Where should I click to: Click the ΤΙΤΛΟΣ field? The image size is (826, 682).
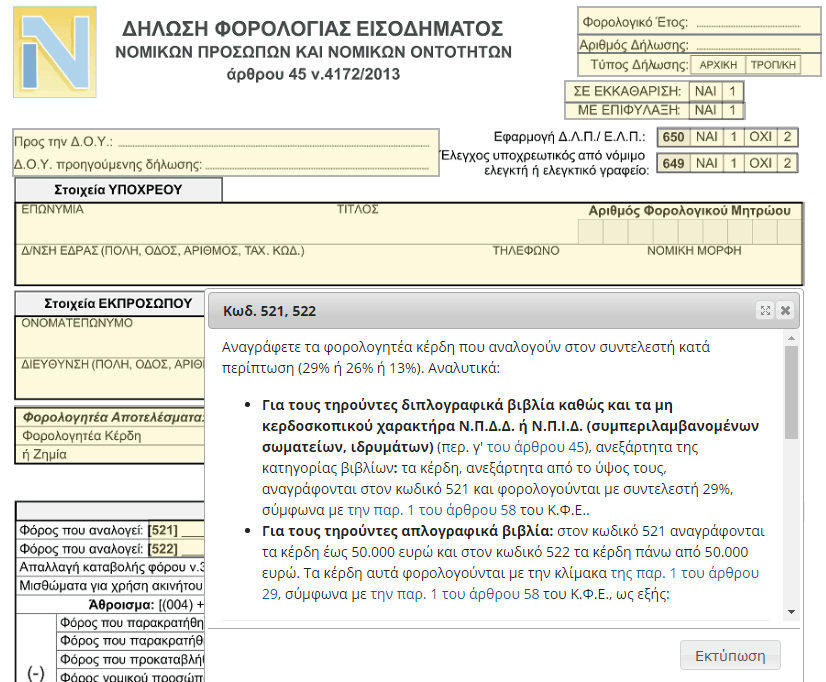click(x=456, y=223)
